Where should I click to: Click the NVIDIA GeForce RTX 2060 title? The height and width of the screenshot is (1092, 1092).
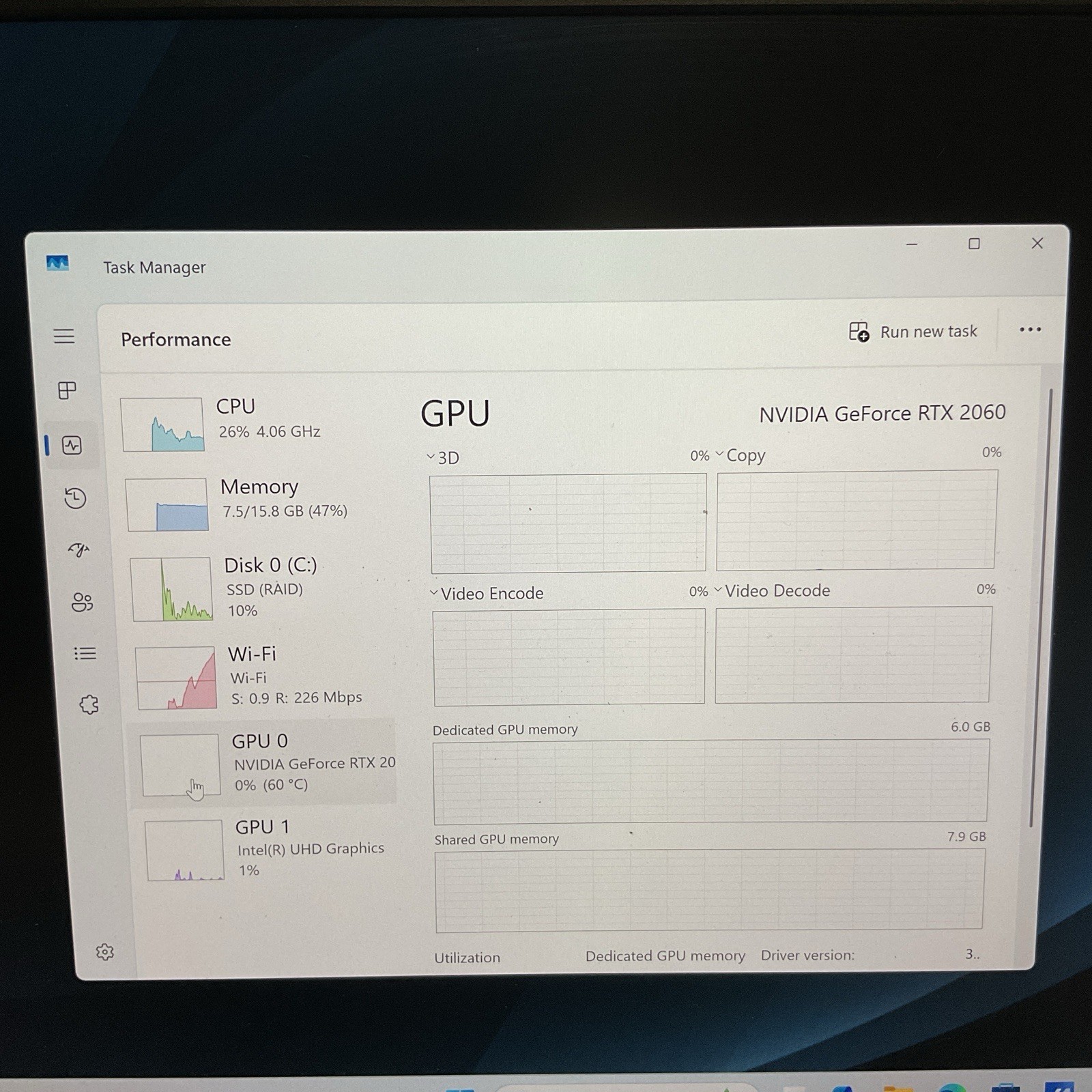[882, 413]
